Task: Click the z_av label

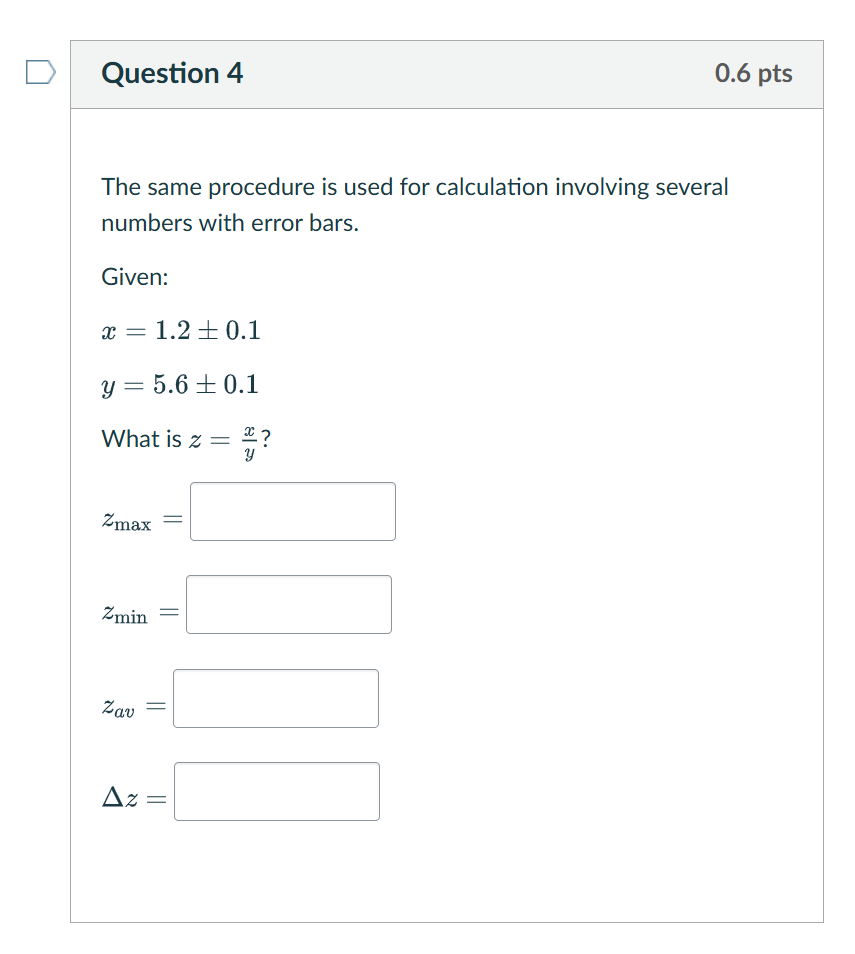Action: coord(118,705)
